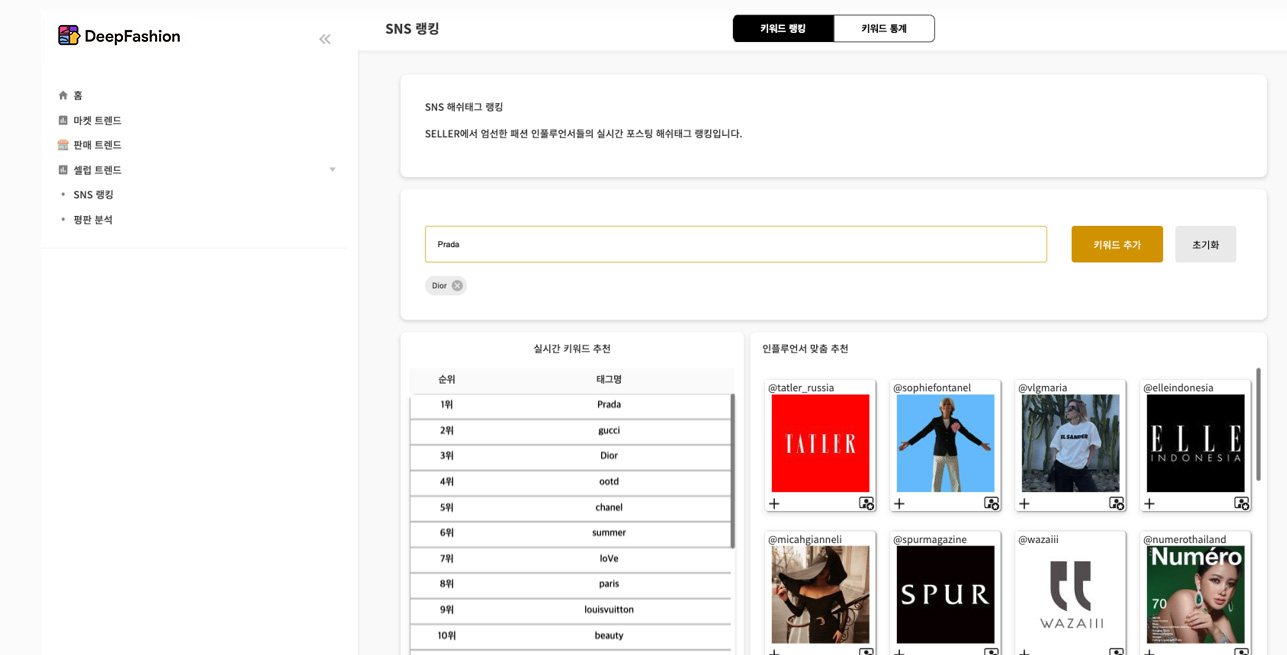Select the summer tag in the ranking table
This screenshot has height=655, width=1287.
(609, 533)
